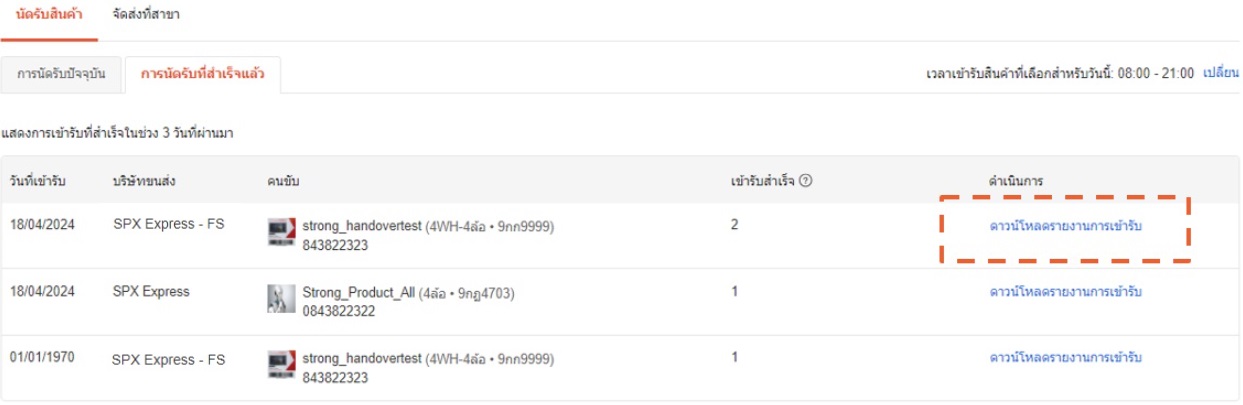The image size is (1243, 405).
Task: Click the วันที่เข้ารับ column header
Action: (38, 181)
